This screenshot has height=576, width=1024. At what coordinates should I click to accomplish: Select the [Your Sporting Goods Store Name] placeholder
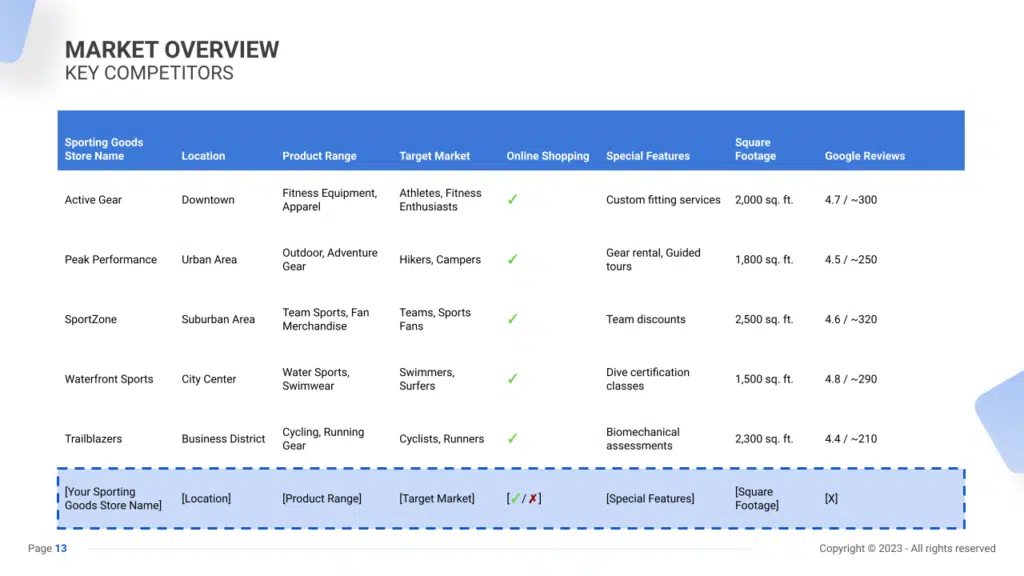[x=113, y=498]
